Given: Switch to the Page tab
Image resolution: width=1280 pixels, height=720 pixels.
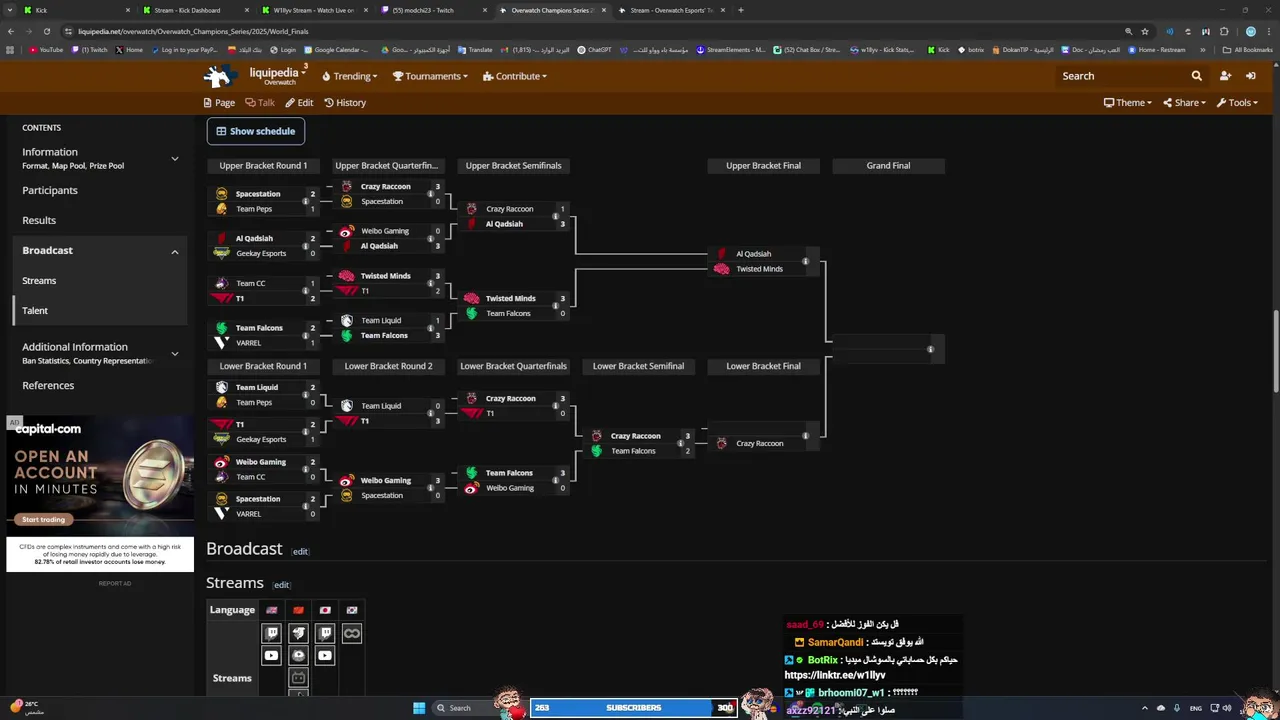Looking at the screenshot, I should [219, 103].
